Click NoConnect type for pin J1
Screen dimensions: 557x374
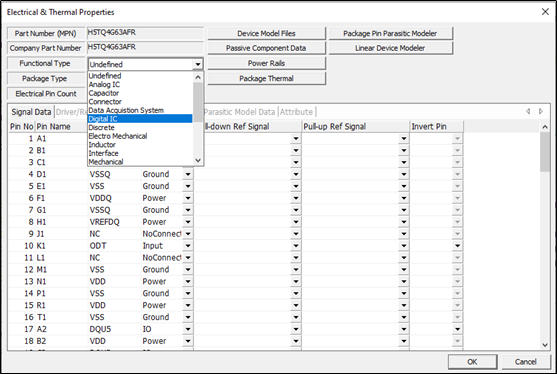(162, 234)
